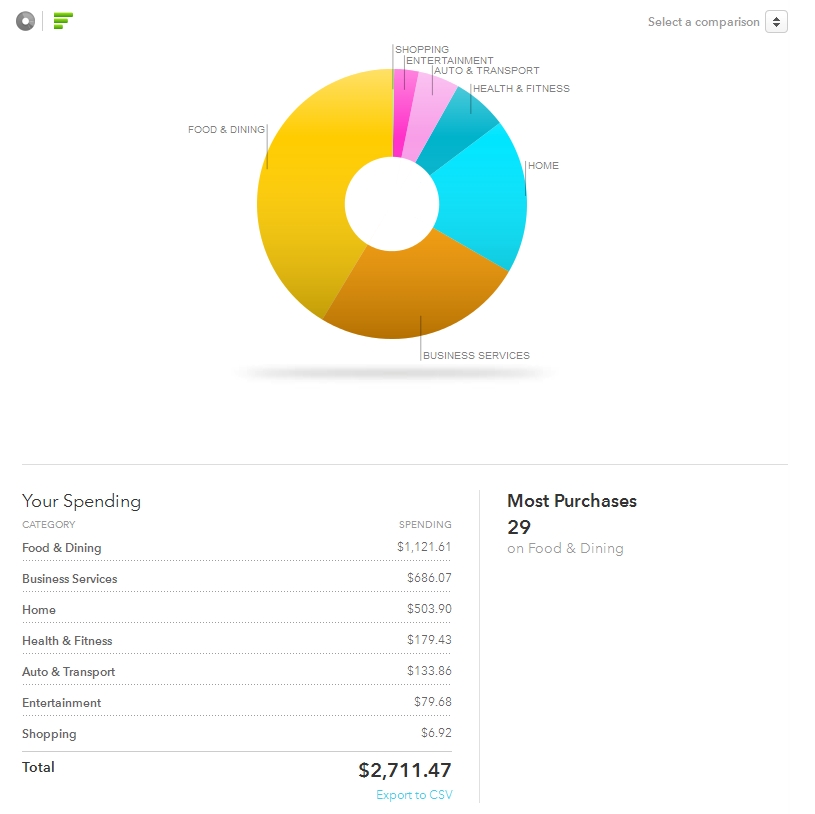
Task: Open the Auto & Transport category row
Action: point(236,671)
